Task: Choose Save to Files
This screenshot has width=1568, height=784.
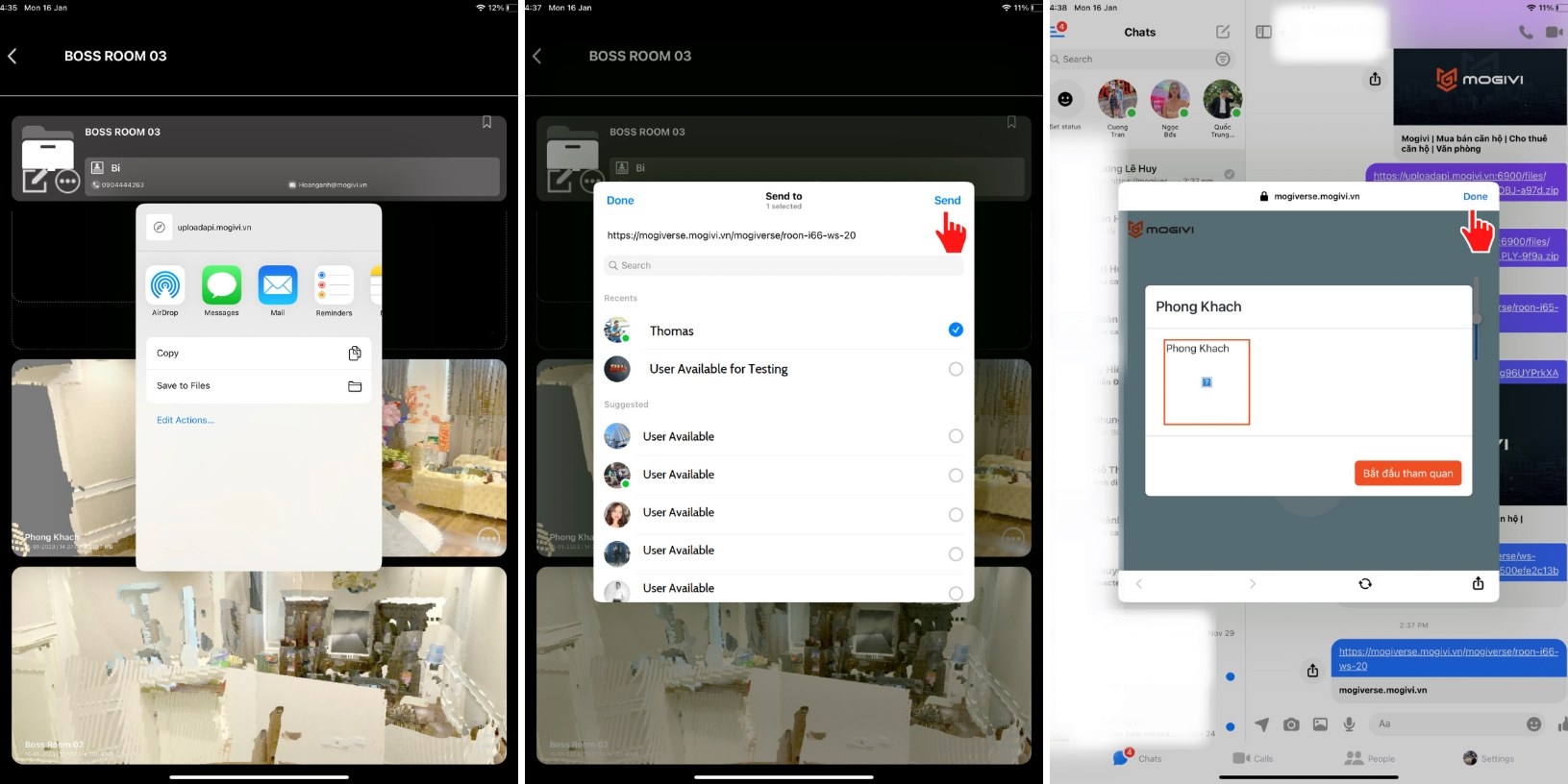Action: click(x=259, y=386)
